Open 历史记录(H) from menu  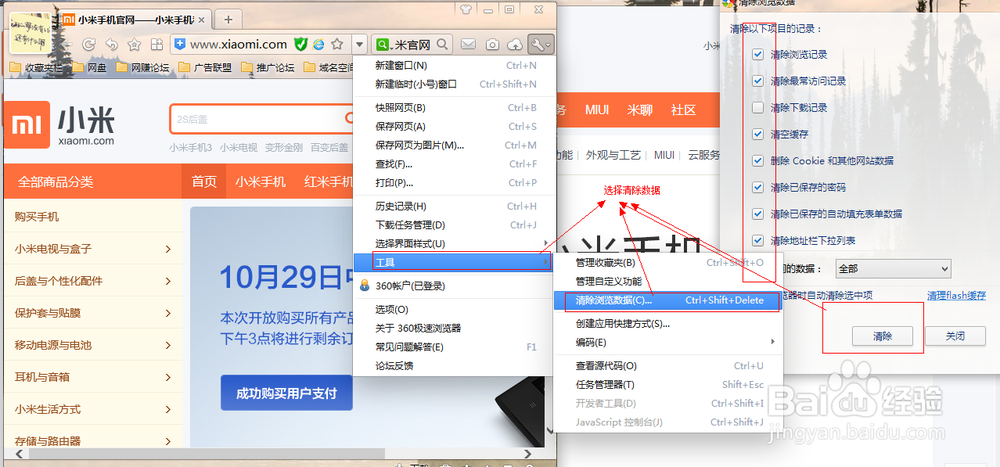(453, 206)
